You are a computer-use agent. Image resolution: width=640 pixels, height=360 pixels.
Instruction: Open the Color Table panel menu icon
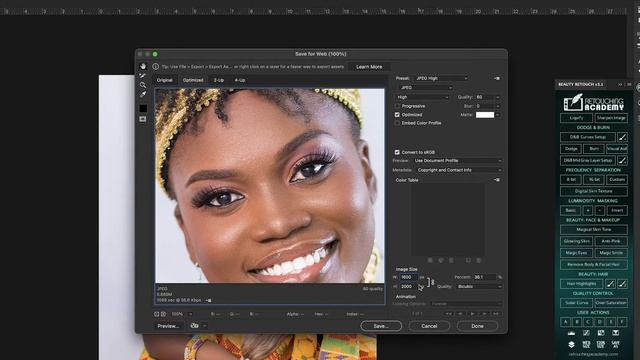point(497,180)
